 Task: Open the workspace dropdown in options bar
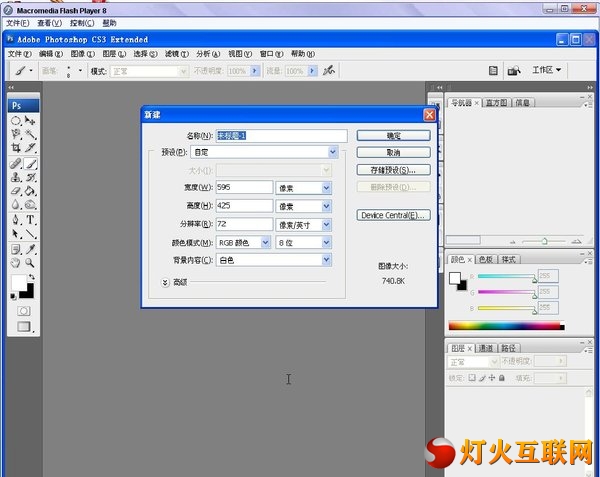pos(546,70)
